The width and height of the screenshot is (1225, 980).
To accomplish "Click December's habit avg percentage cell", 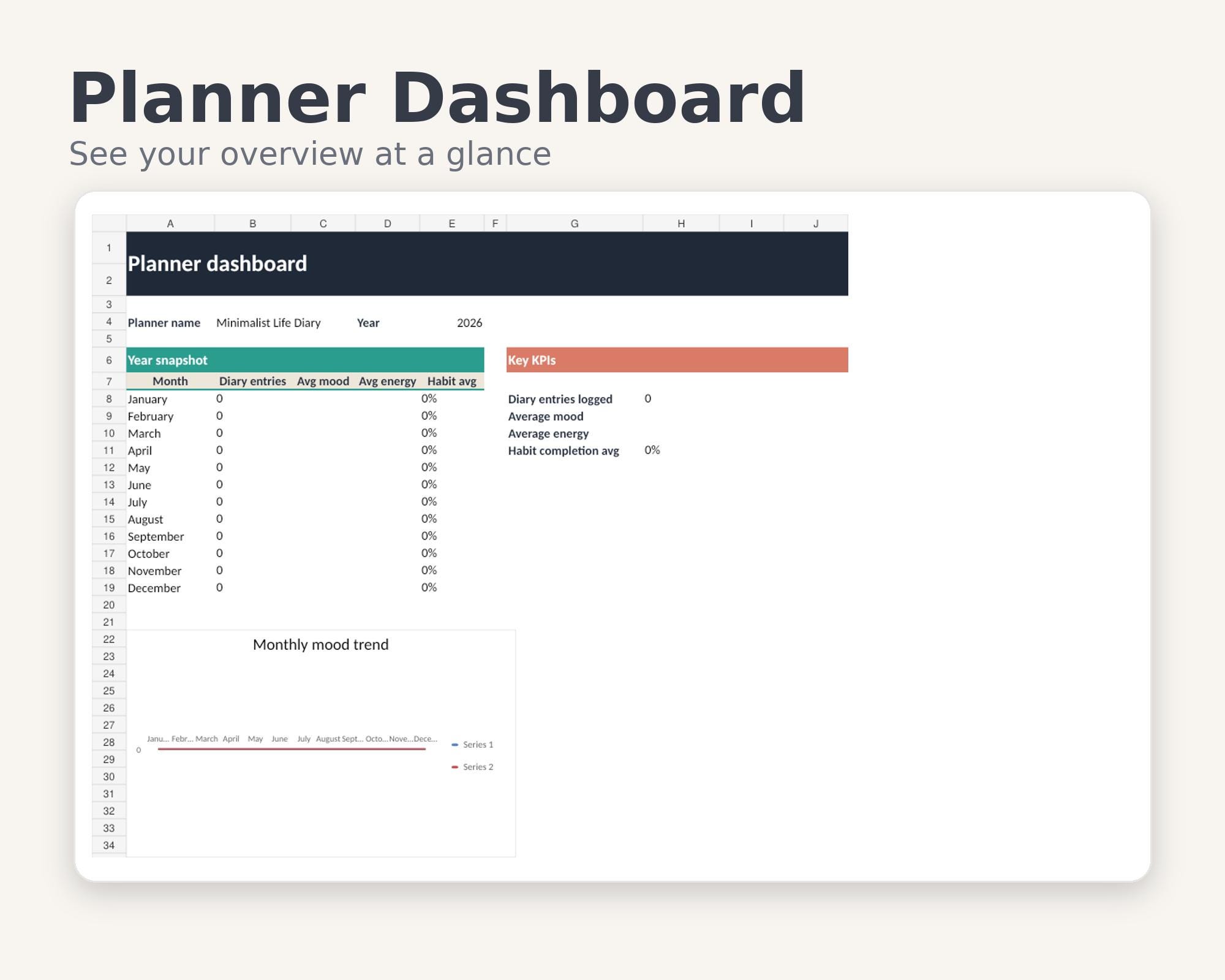I will [x=452, y=587].
